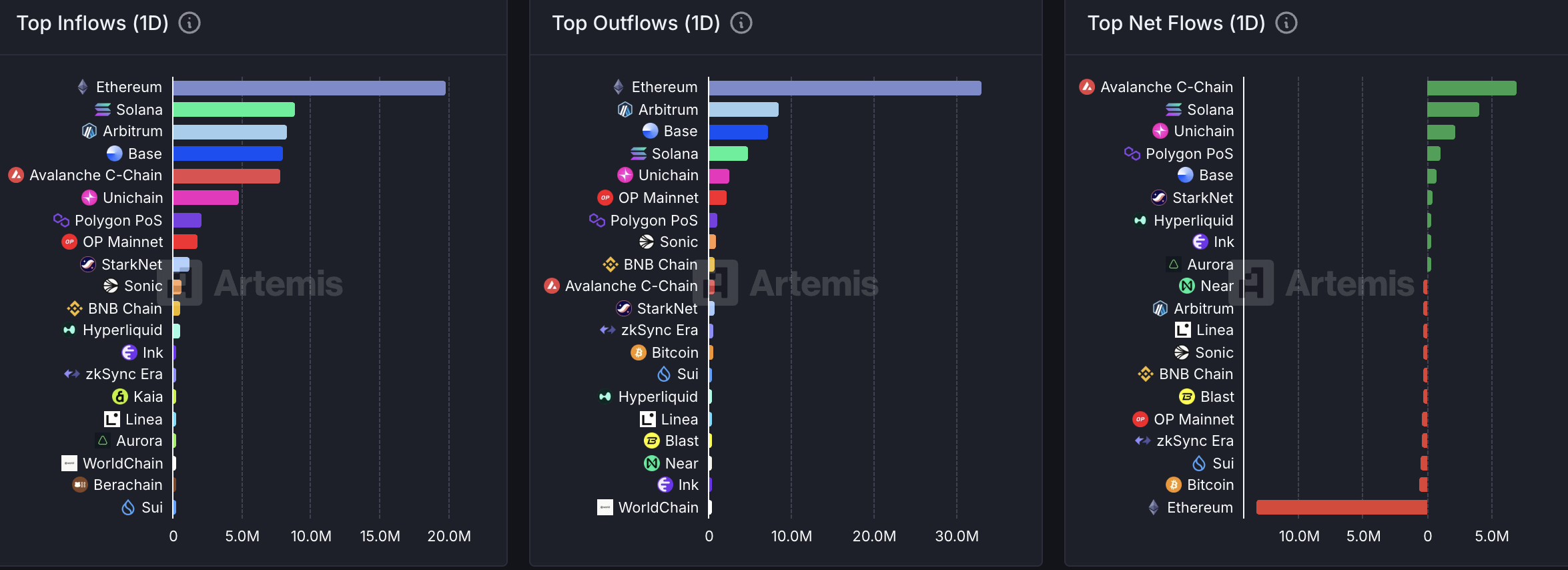Click the Ethereum logo in Top Inflows
Image resolution: width=1568 pixels, height=570 pixels.
click(83, 87)
